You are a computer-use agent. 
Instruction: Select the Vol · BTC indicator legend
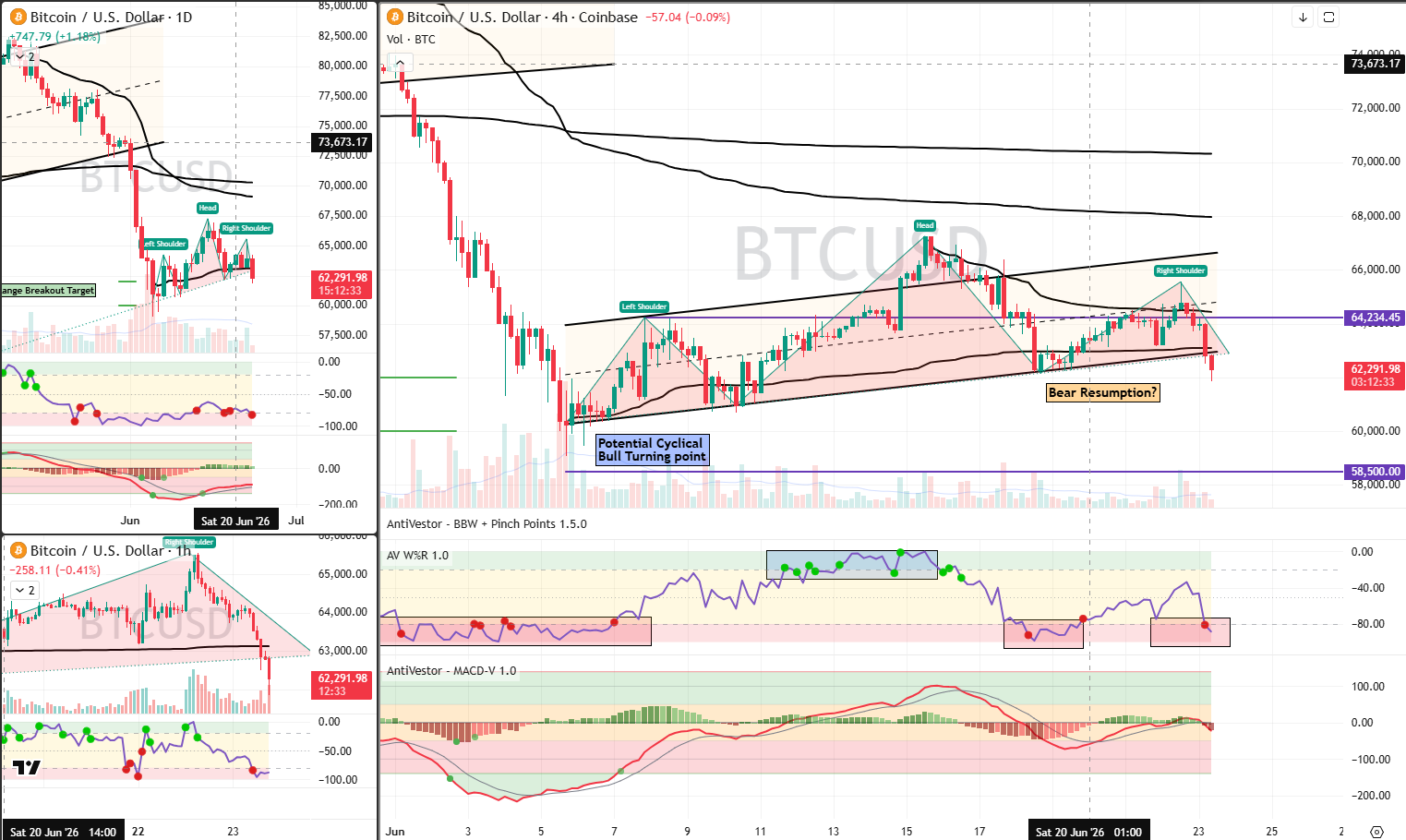click(x=411, y=39)
